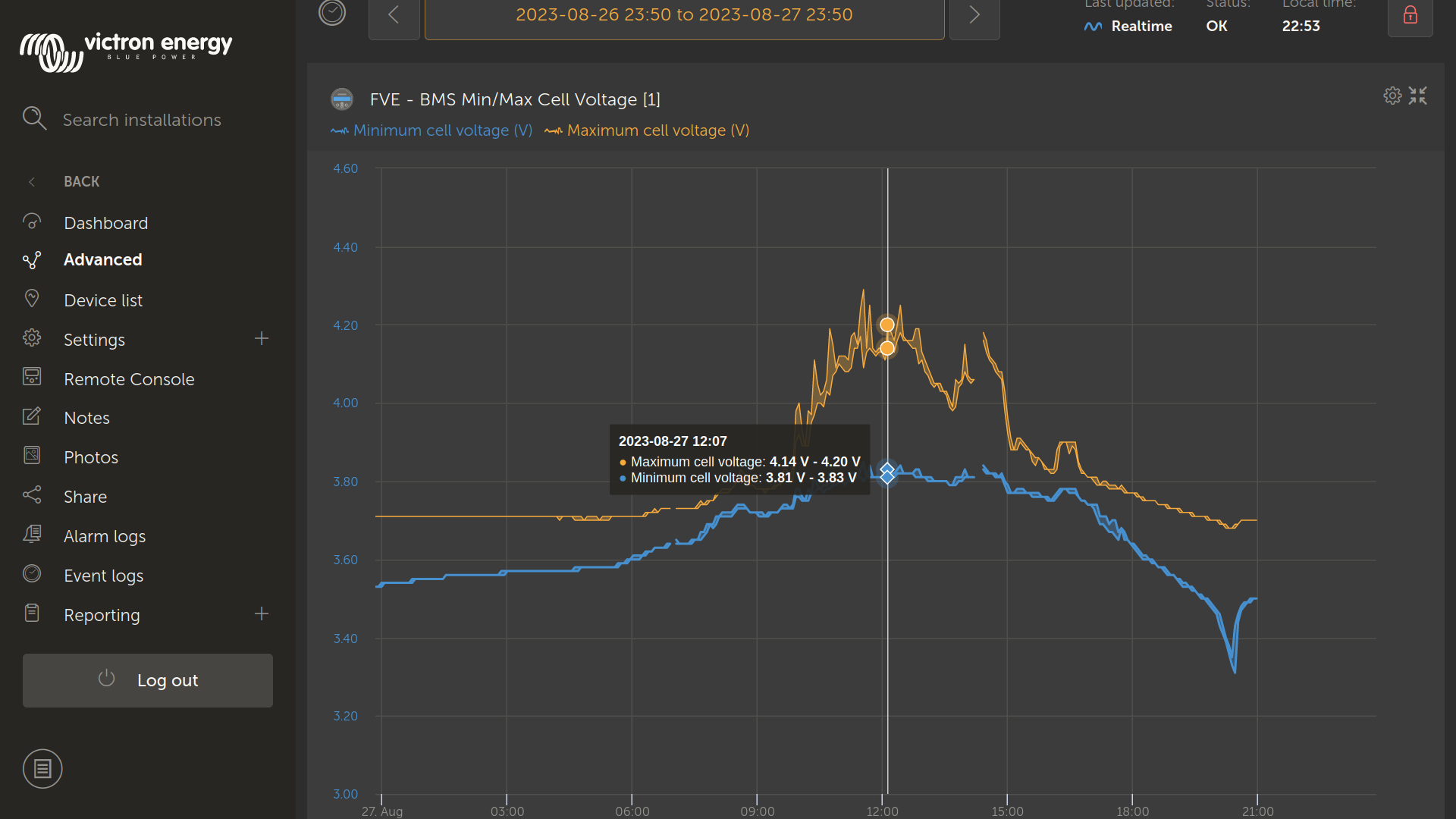The width and height of the screenshot is (1456, 819).
Task: Open the Alarm logs page
Action: coord(105,536)
